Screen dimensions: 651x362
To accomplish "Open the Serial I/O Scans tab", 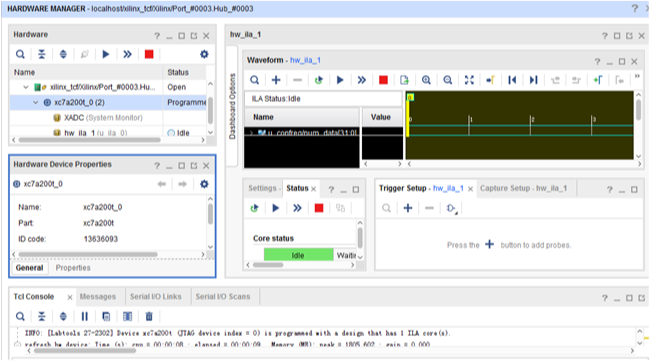I will click(223, 297).
